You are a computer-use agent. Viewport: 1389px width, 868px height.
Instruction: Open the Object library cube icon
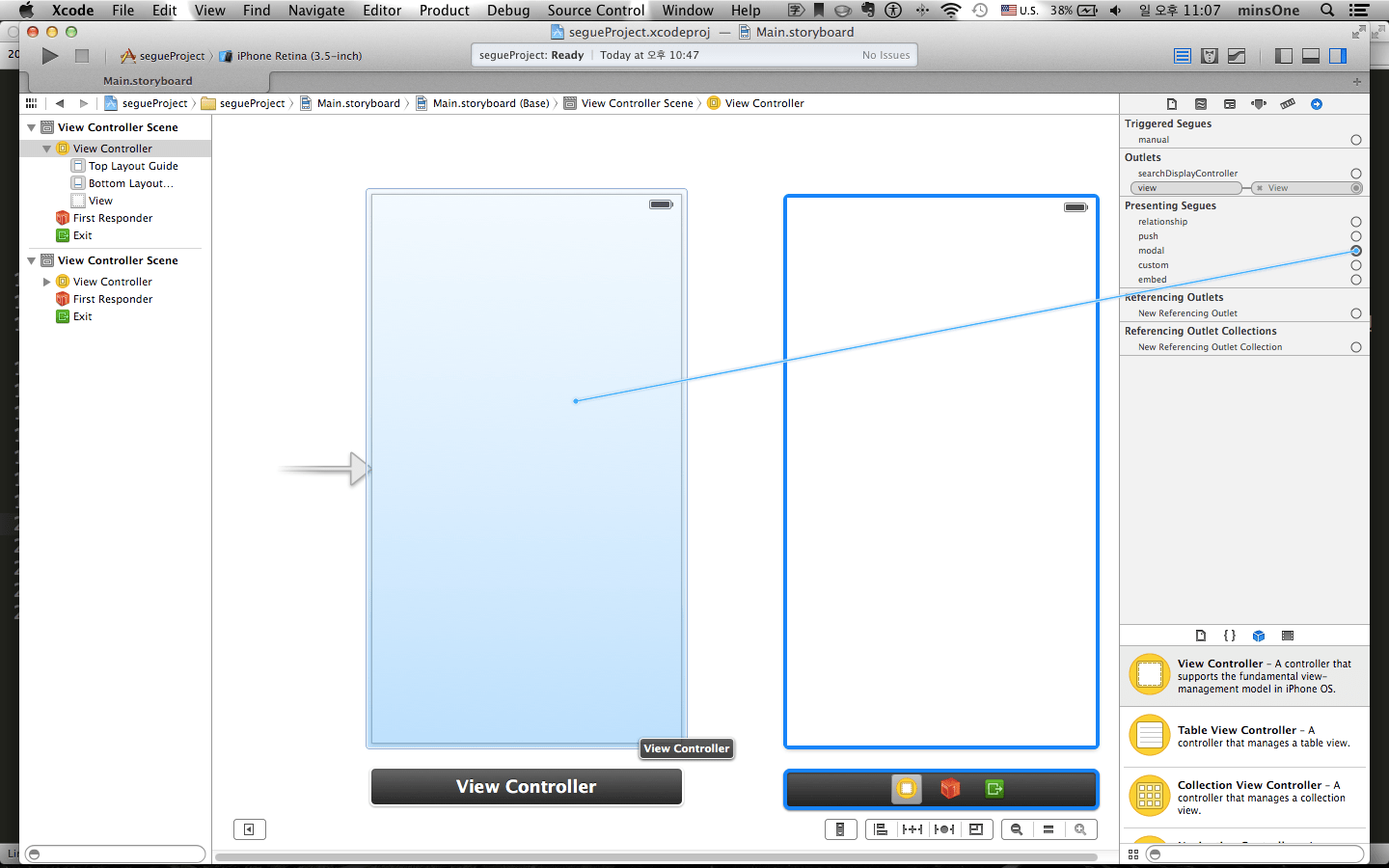(x=1259, y=636)
